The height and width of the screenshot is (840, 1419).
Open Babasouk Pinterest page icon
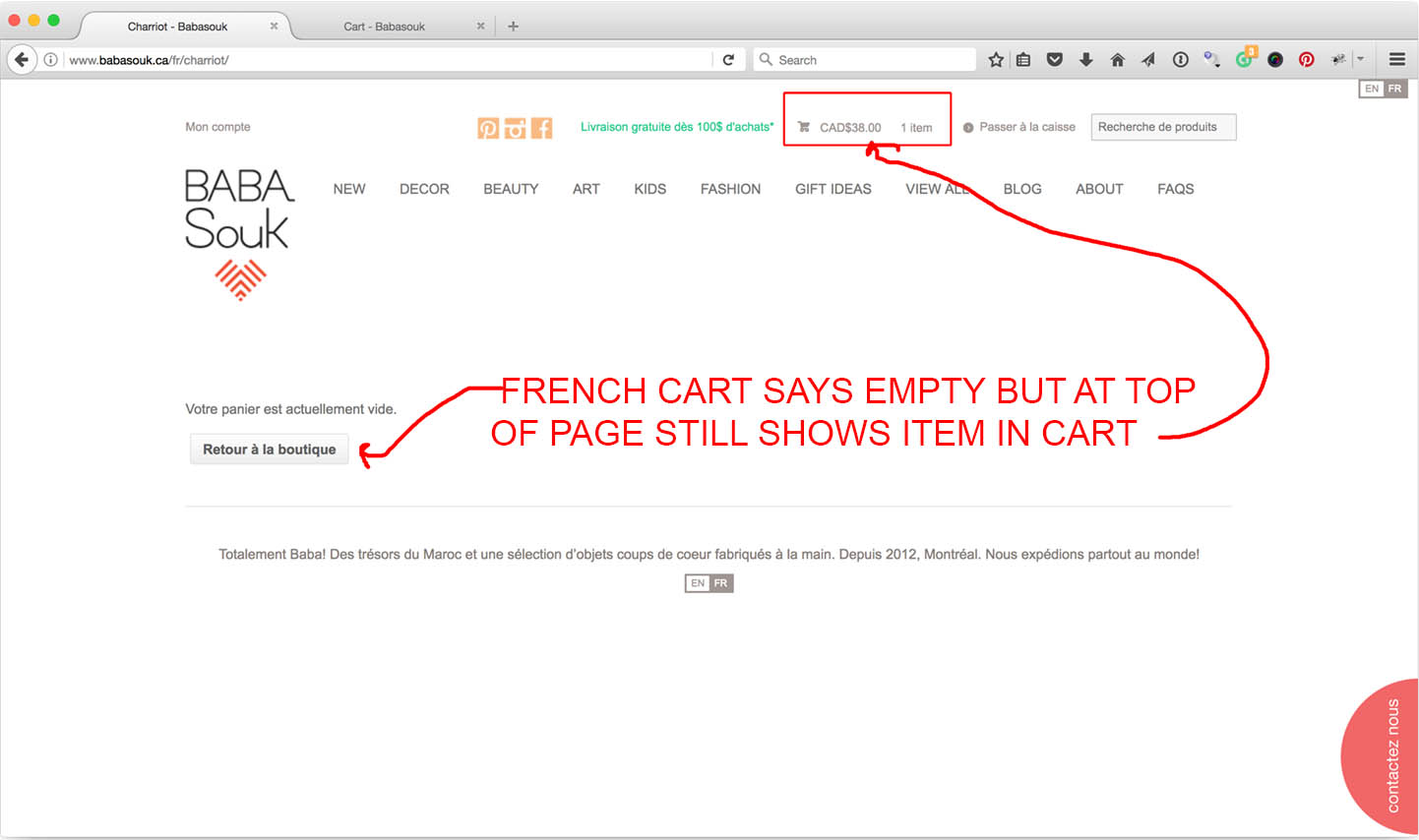pyautogui.click(x=488, y=128)
